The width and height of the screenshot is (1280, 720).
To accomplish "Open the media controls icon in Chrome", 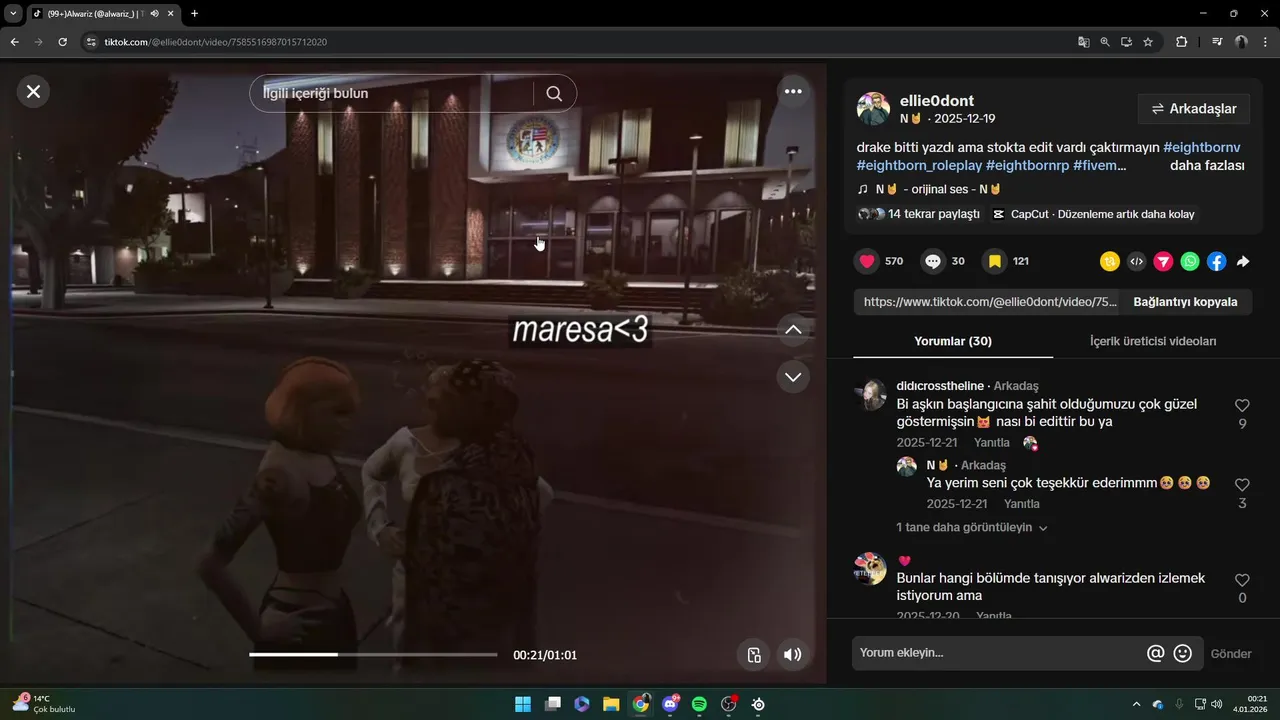I will (1217, 42).
